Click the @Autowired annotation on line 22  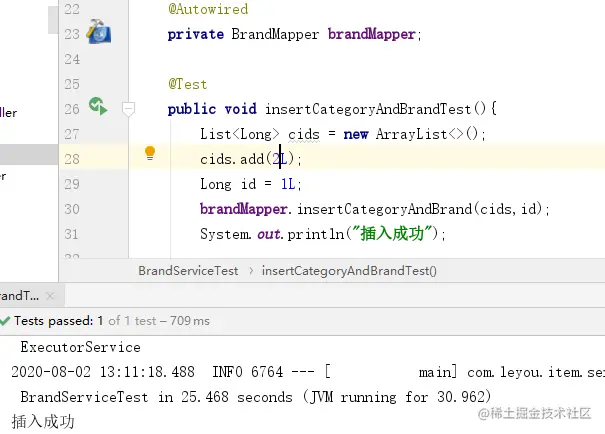208,9
